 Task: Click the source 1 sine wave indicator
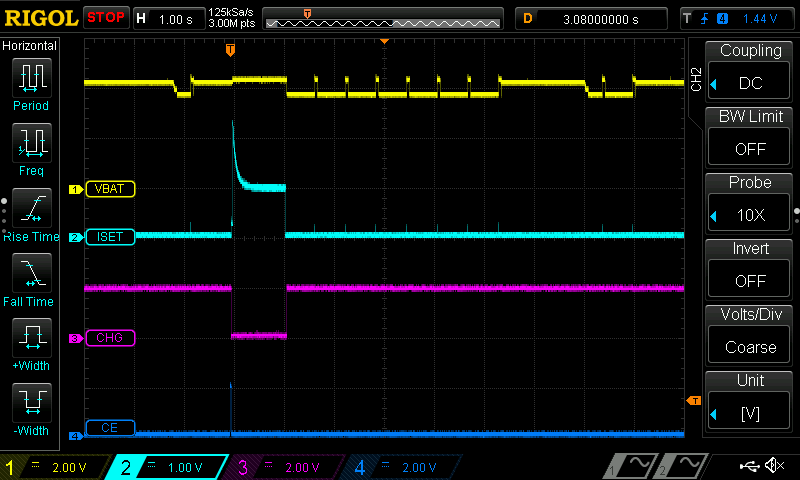[x=629, y=467]
